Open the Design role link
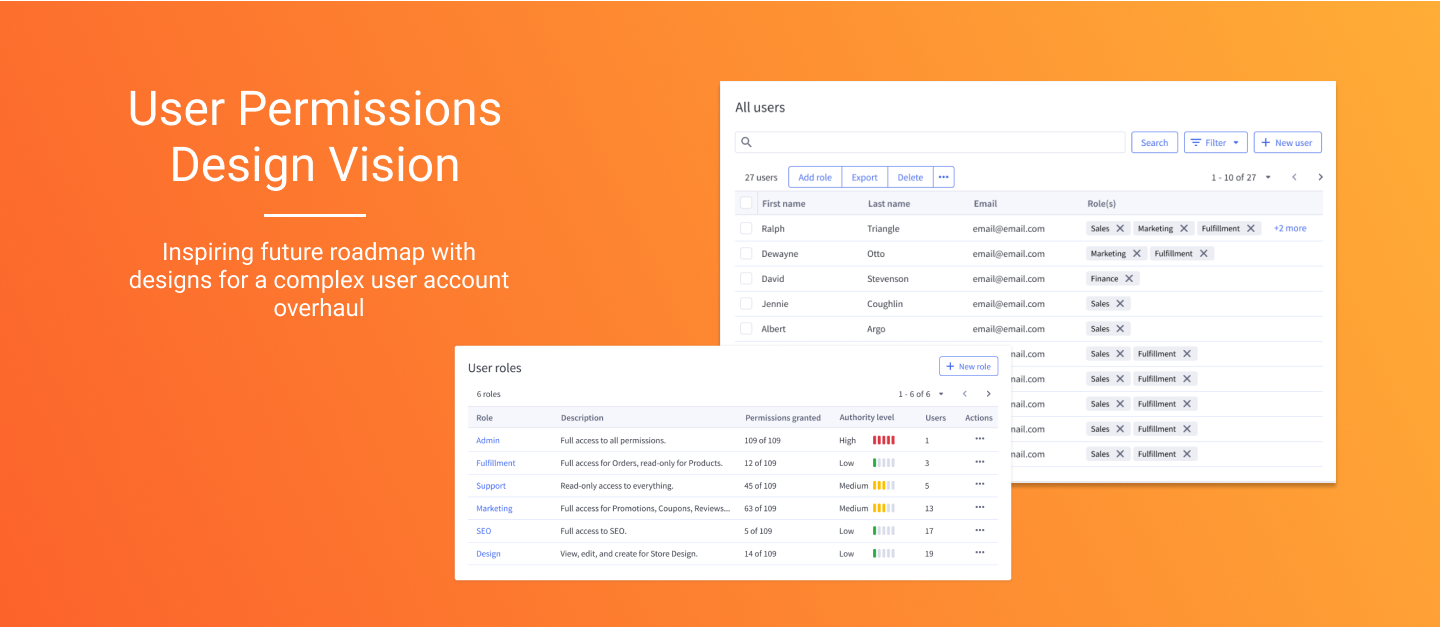 (488, 554)
